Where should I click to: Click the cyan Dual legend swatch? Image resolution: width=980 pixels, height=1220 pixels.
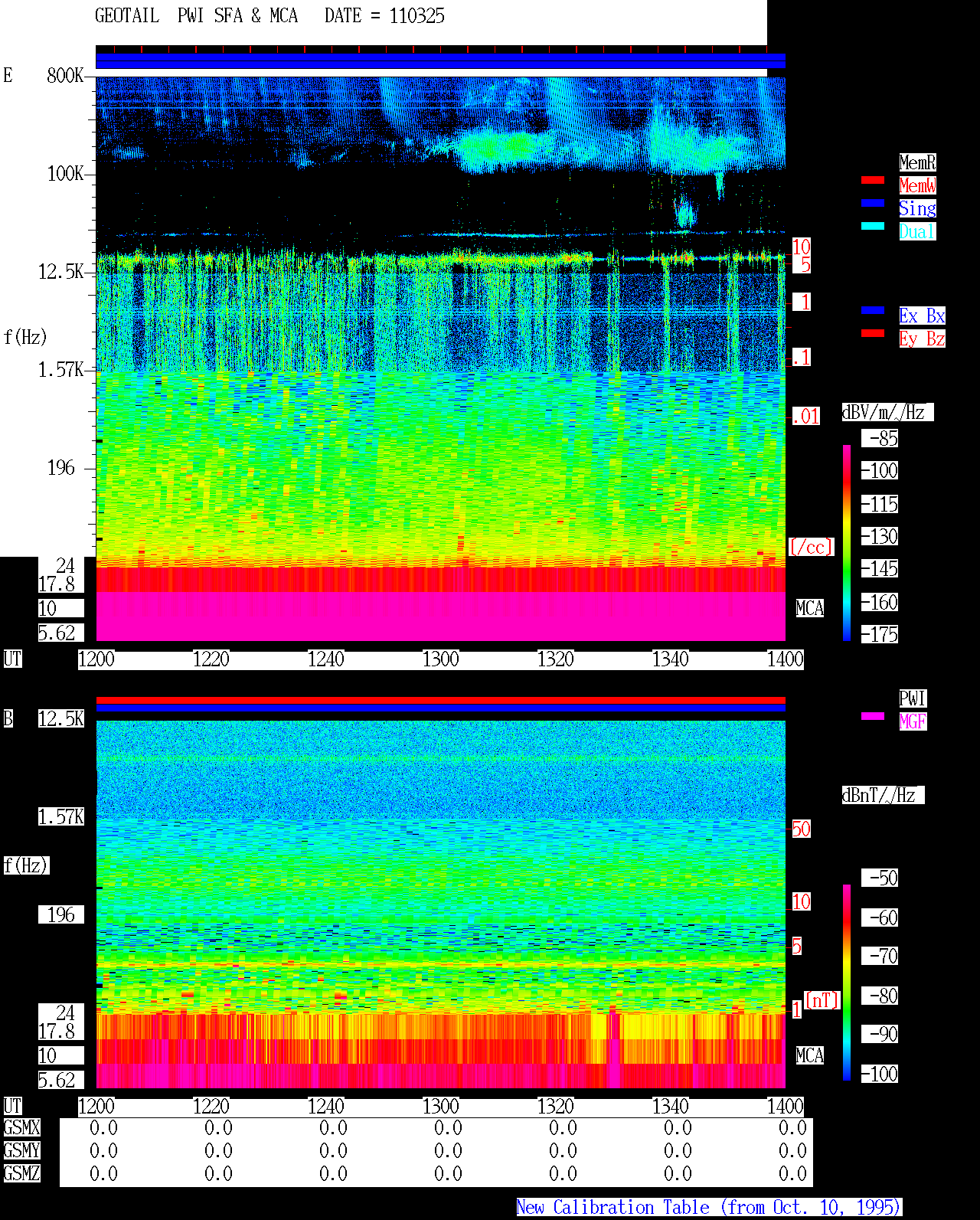pos(873,226)
